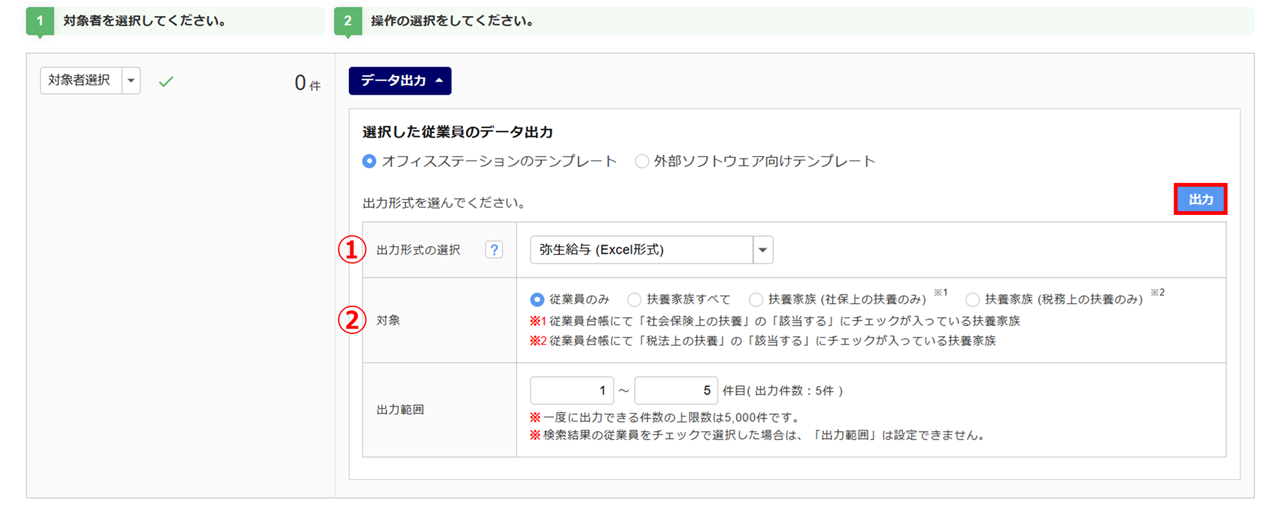Viewport: 1280px width, 506px height.
Task: Select オフィスステーションのテンプレート radio option
Action: [x=370, y=161]
